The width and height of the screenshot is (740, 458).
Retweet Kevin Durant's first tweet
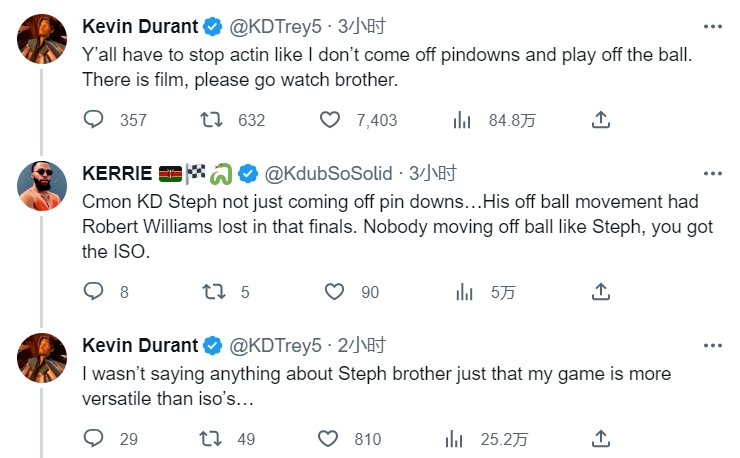211,120
